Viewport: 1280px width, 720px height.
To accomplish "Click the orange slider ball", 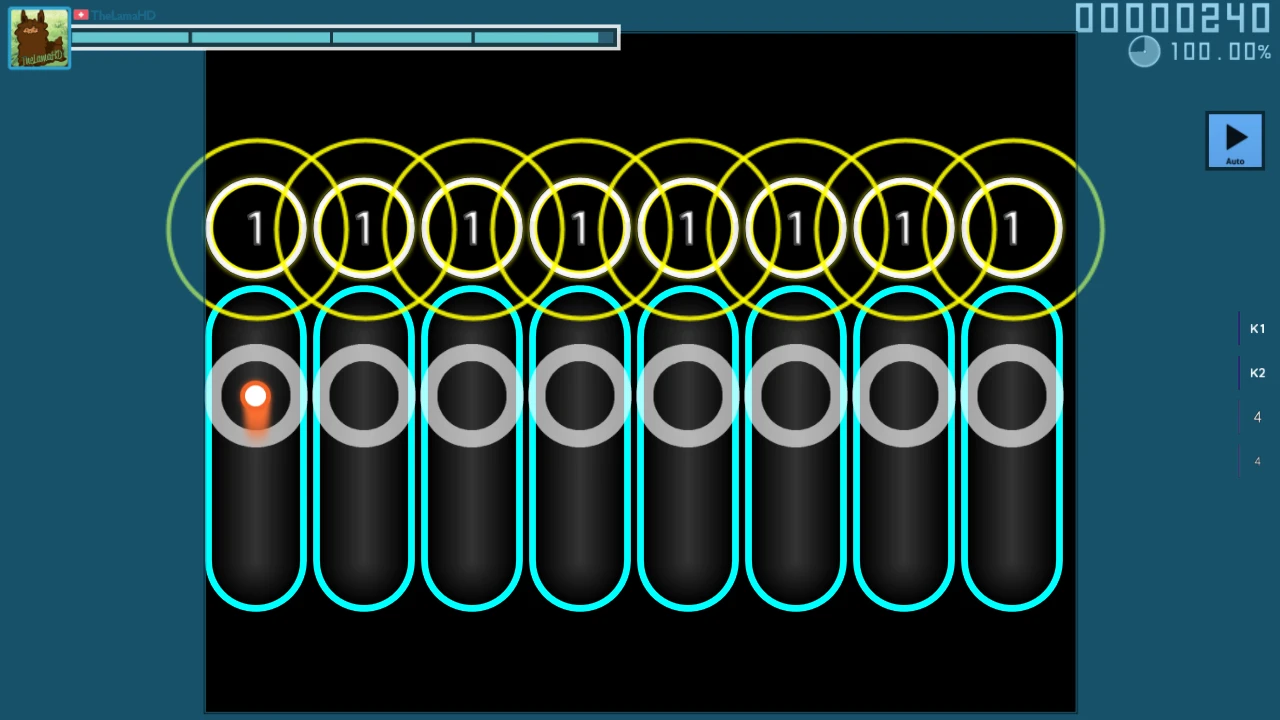I will pos(255,397).
